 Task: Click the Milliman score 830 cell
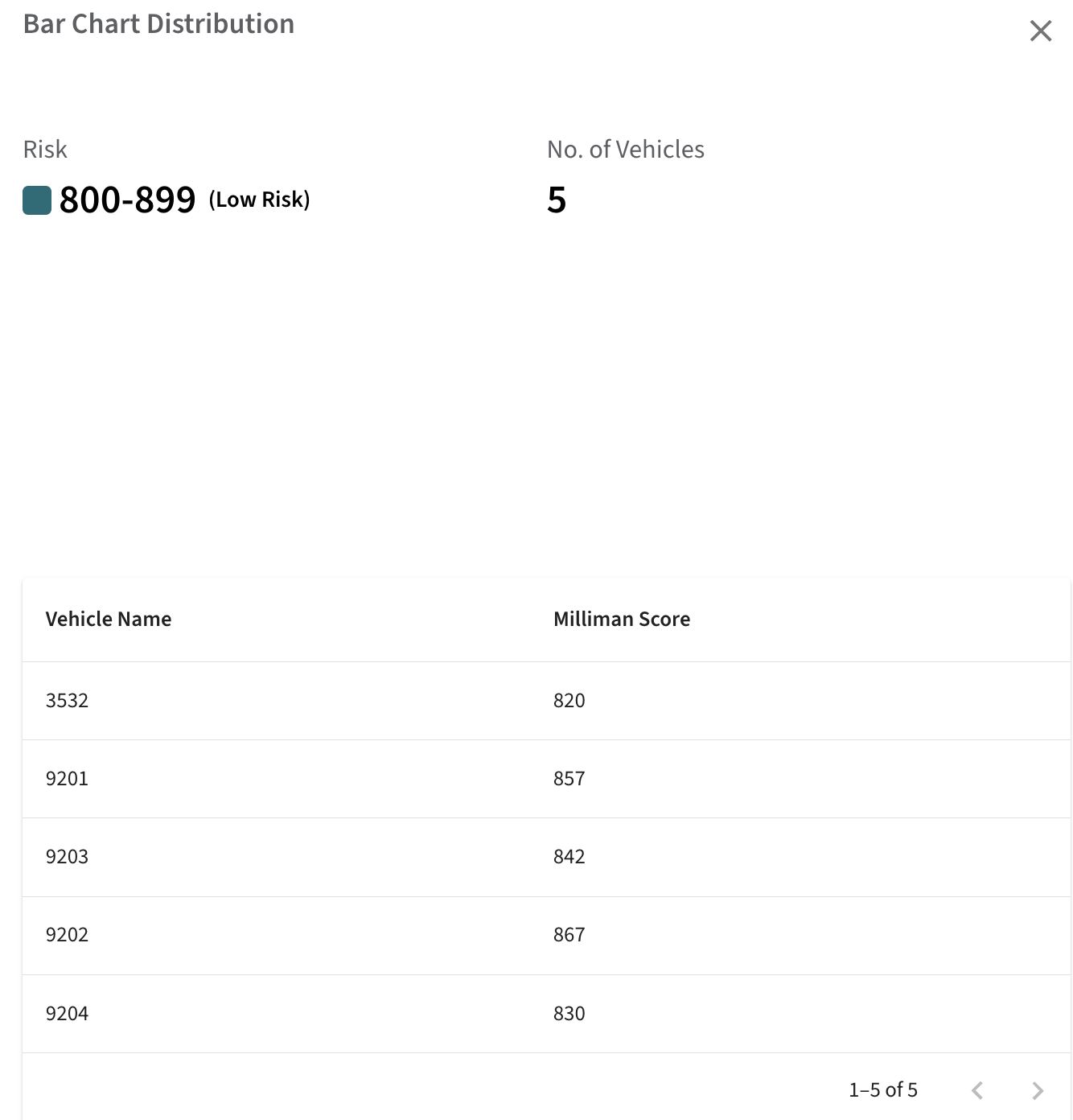point(569,1014)
